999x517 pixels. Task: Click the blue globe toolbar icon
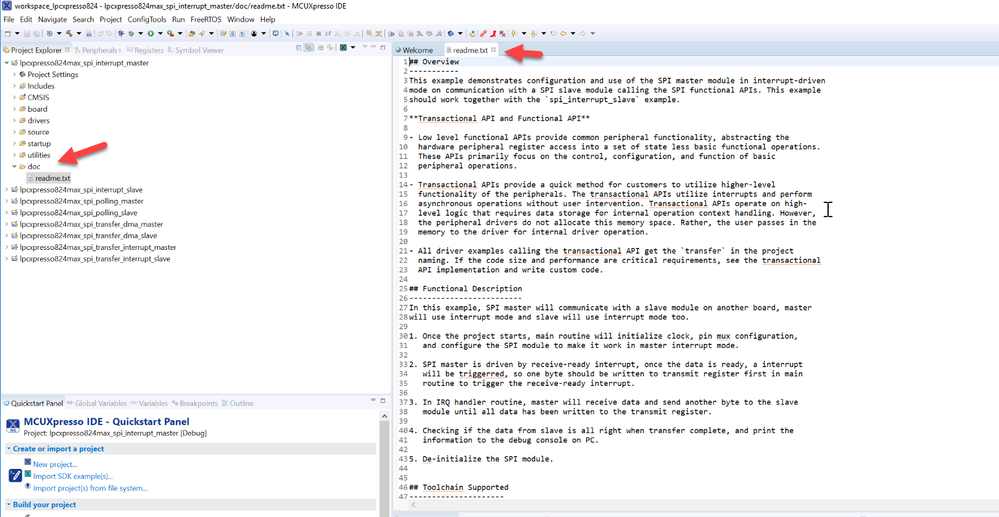pos(450,33)
